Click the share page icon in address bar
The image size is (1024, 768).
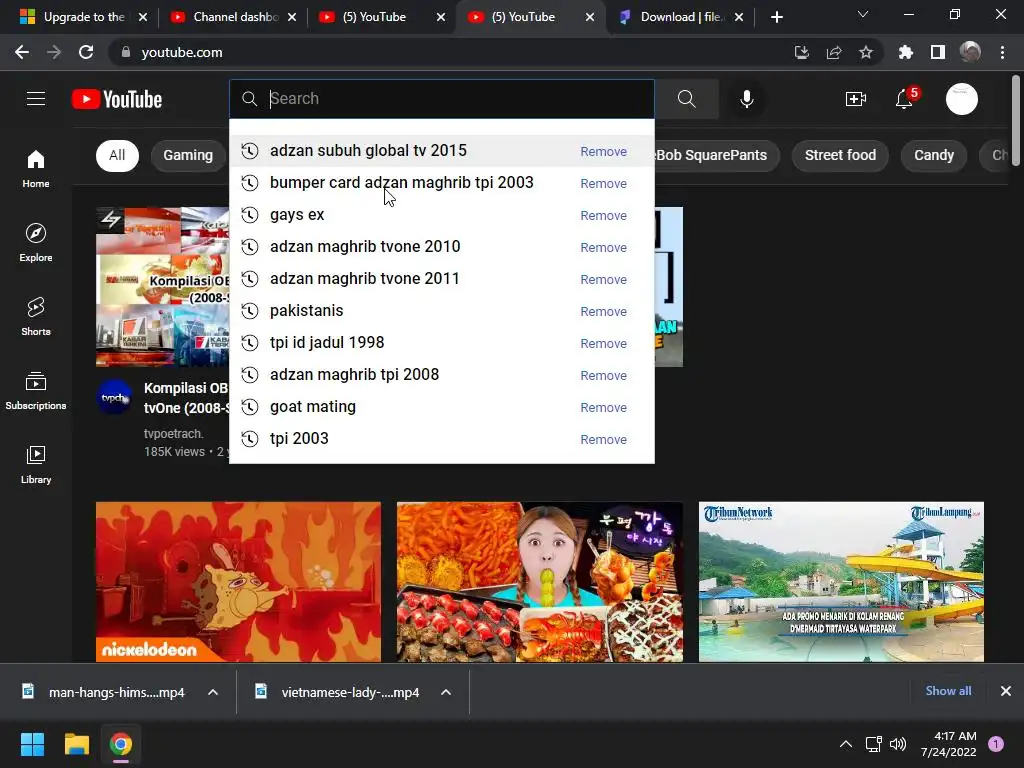point(834,52)
